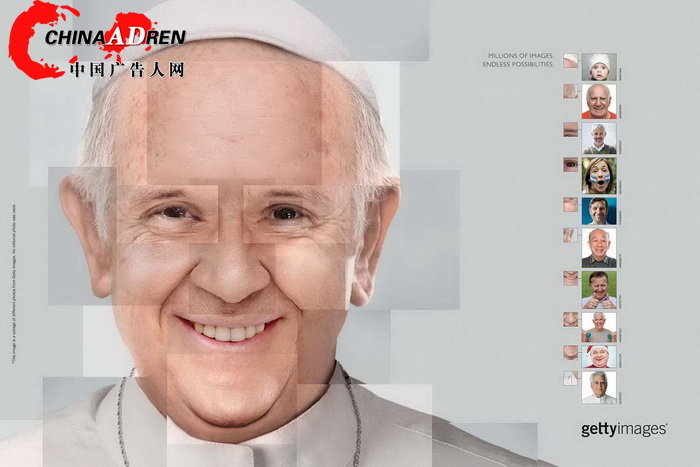Click the Chinese text 中国广告人网
Image resolution: width=700 pixels, height=467 pixels.
(127, 71)
